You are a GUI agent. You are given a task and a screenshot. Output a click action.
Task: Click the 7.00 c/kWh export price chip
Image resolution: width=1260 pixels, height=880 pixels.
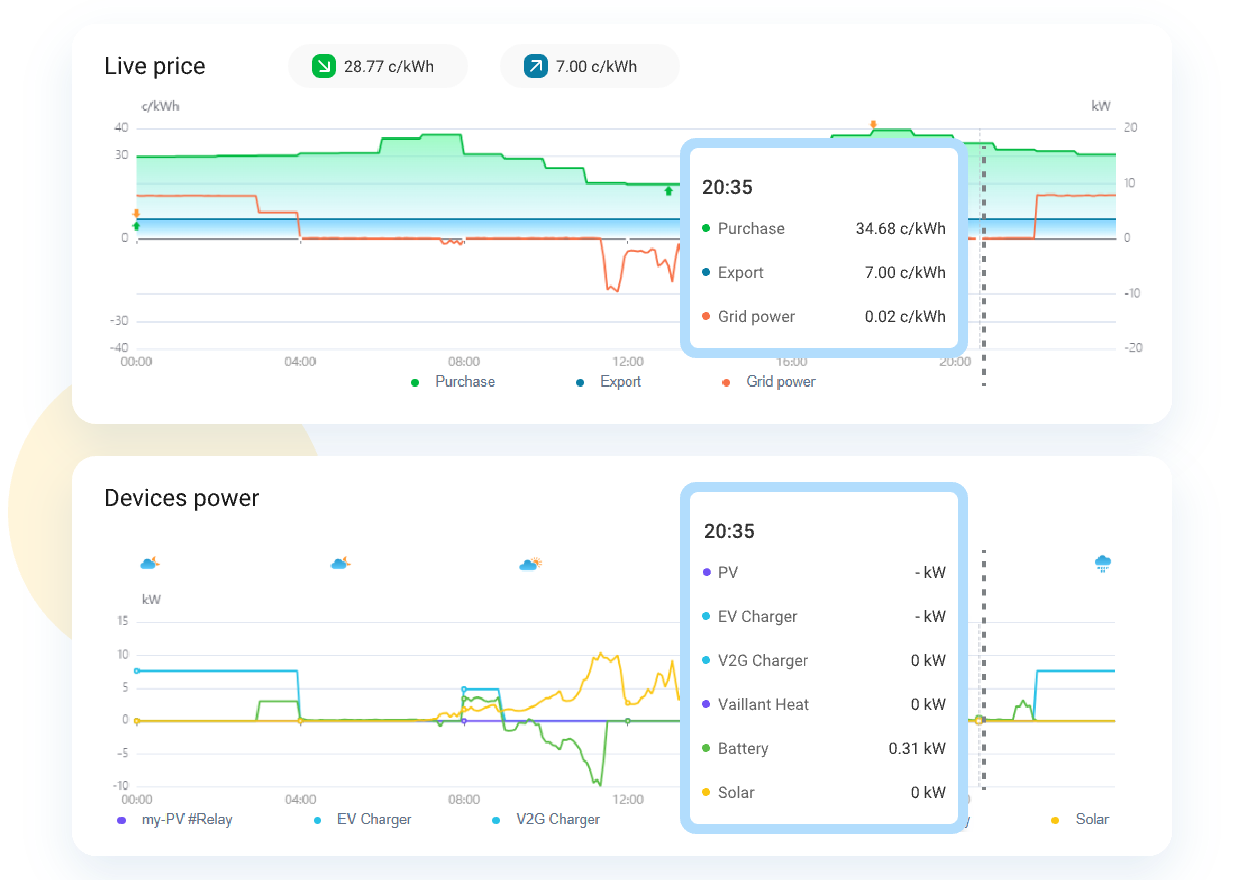pyautogui.click(x=589, y=67)
